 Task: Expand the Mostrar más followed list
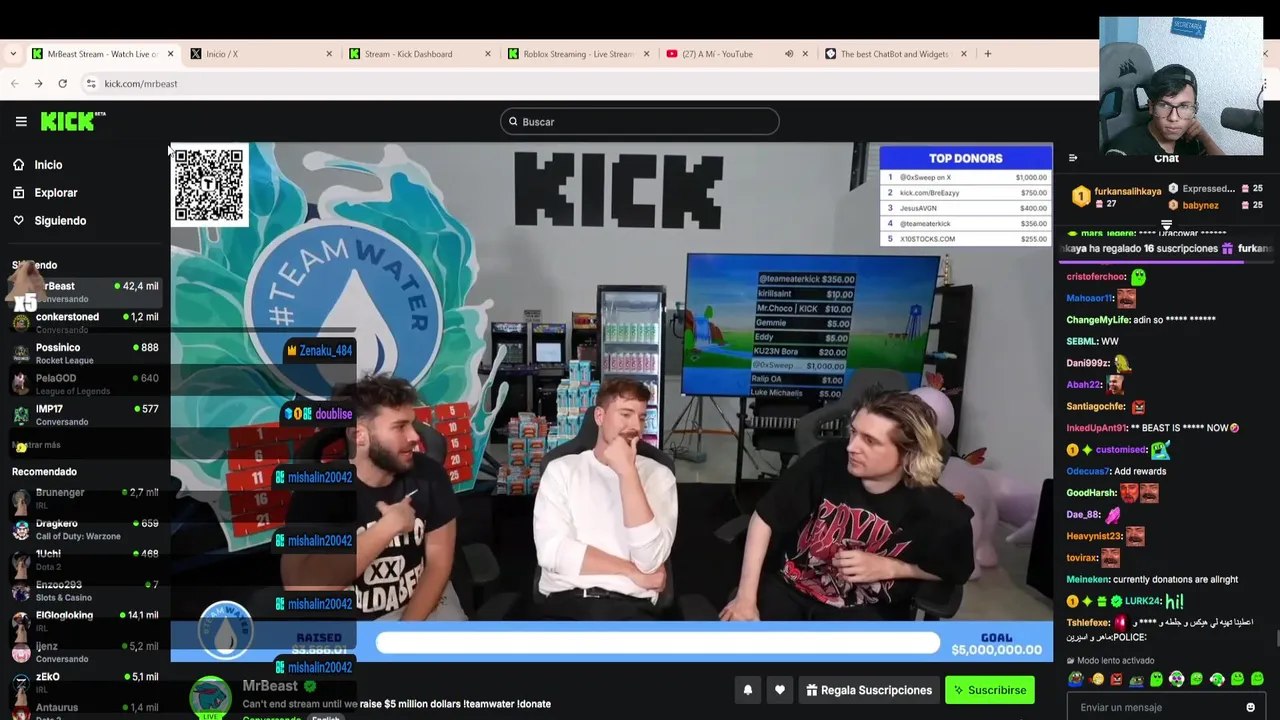coord(37,445)
